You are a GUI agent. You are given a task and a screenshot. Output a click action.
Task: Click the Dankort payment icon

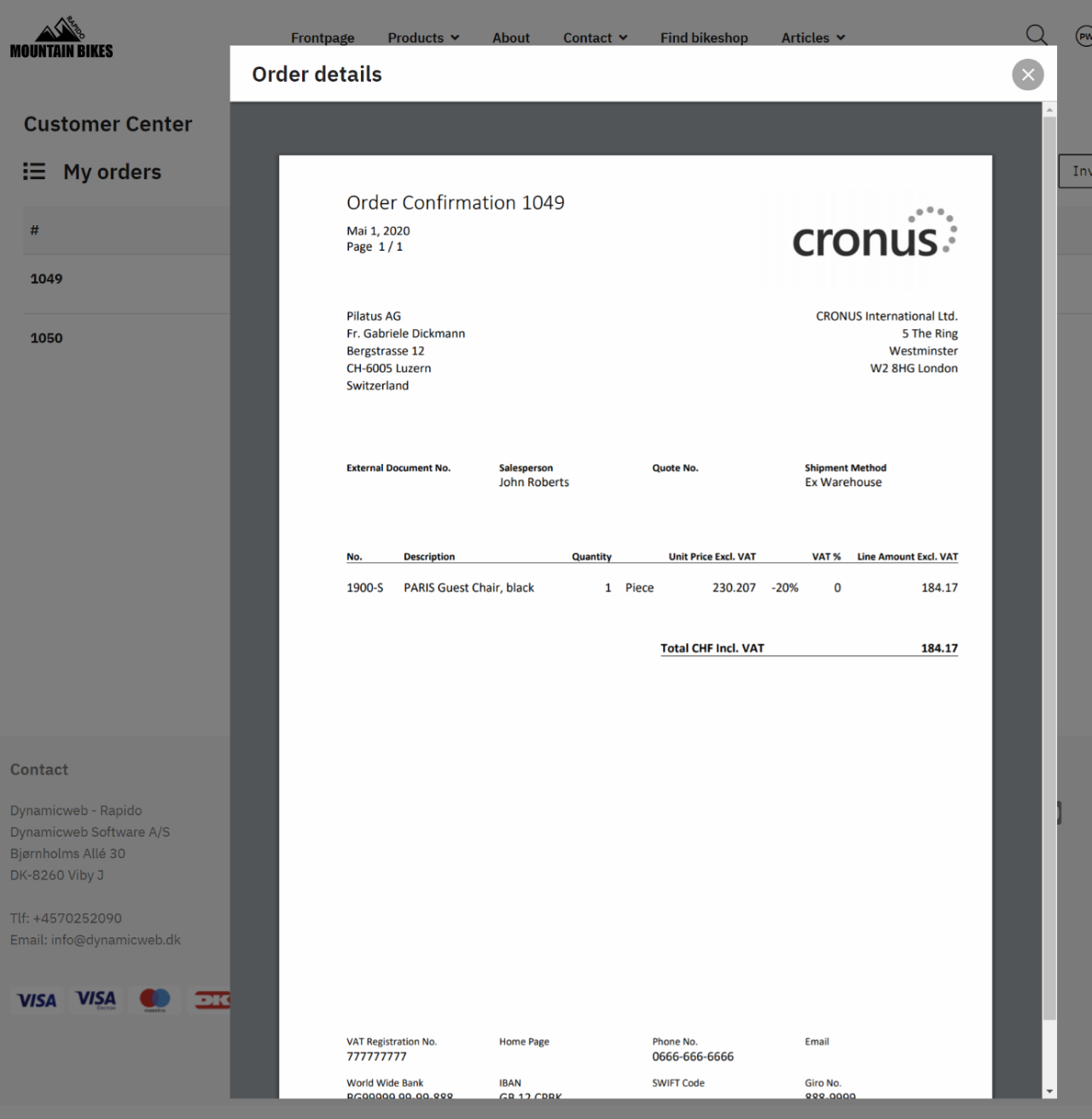[x=212, y=1000]
